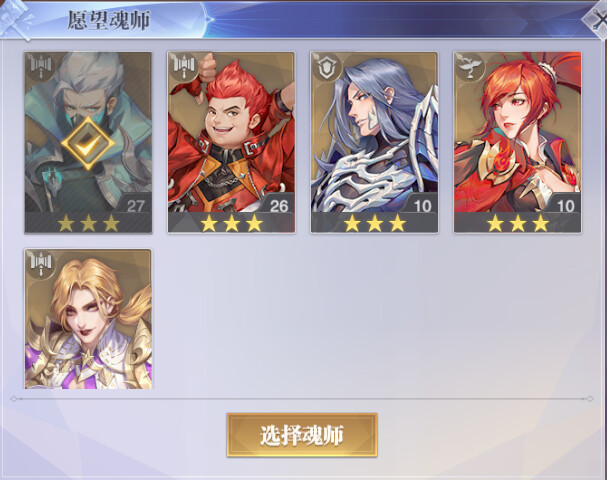Click the horizontal divider line above 选择魂师

[302, 398]
